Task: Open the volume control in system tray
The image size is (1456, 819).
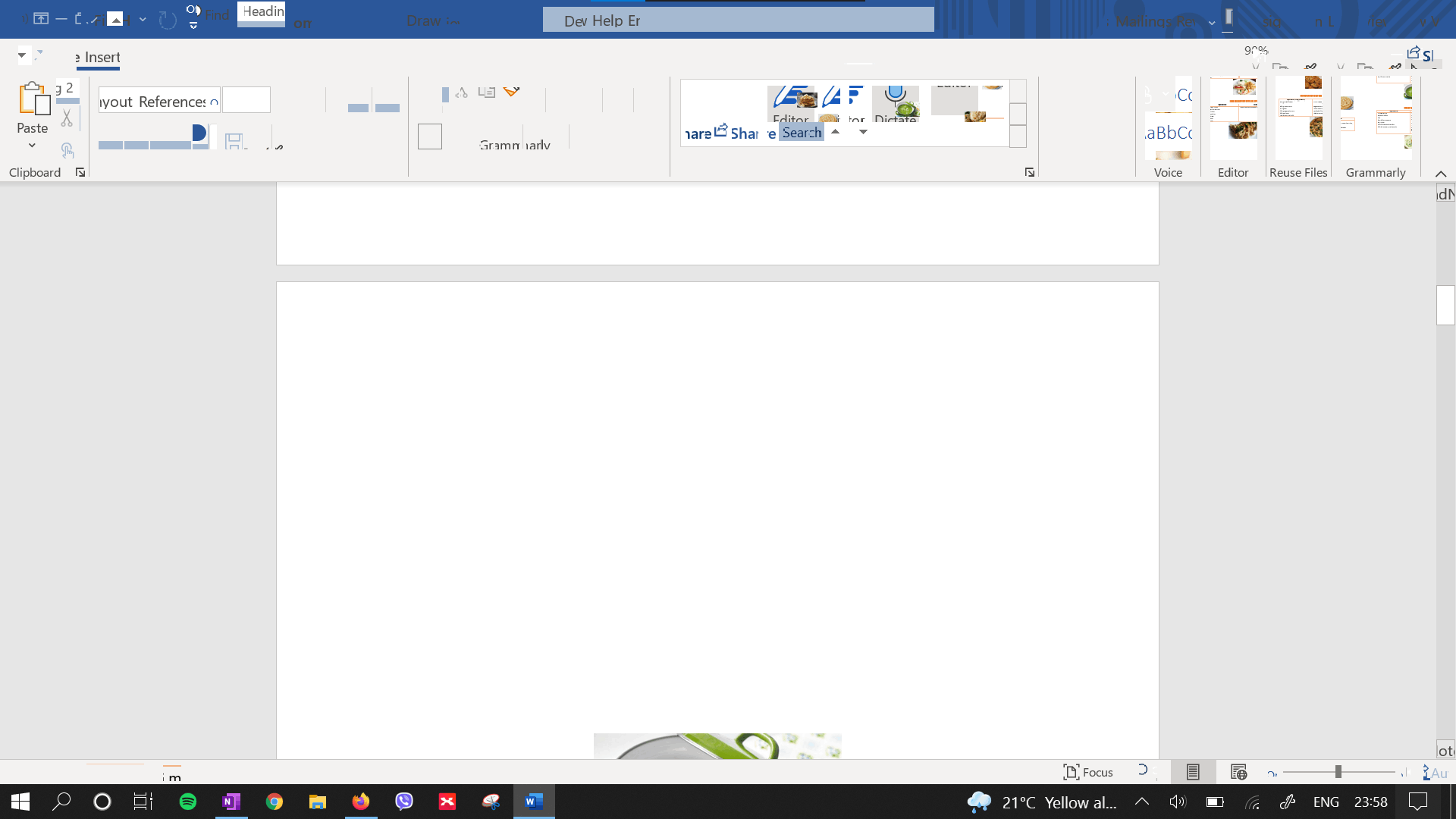Action: point(1178,802)
